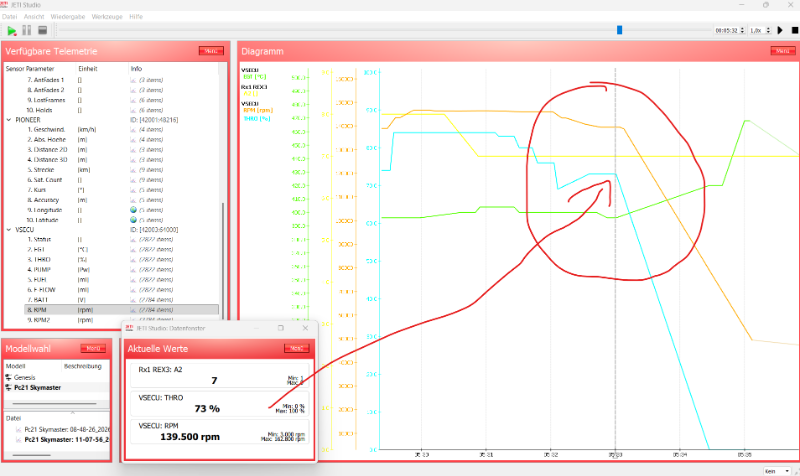The image size is (800, 476).
Task: Open the Ansicht menu
Action: pyautogui.click(x=34, y=17)
